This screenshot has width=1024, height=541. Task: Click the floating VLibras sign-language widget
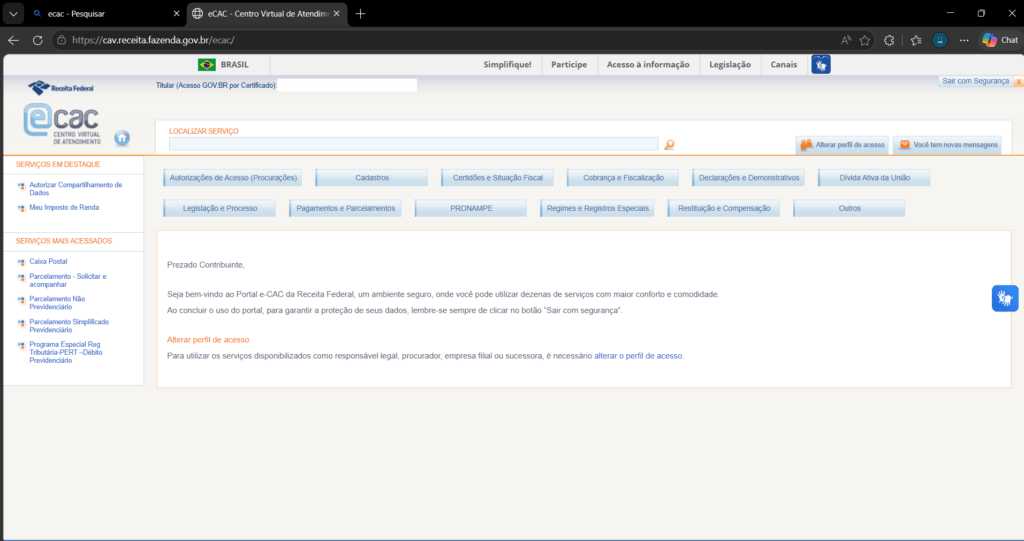click(x=1004, y=299)
